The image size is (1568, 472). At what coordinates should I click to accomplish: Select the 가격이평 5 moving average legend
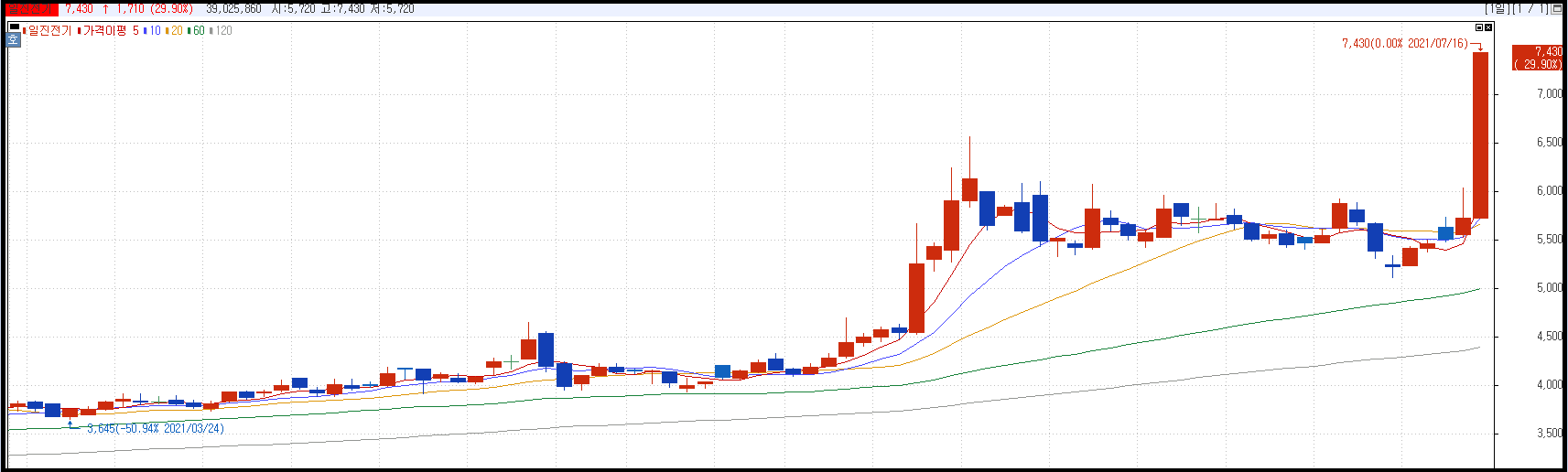[110, 30]
